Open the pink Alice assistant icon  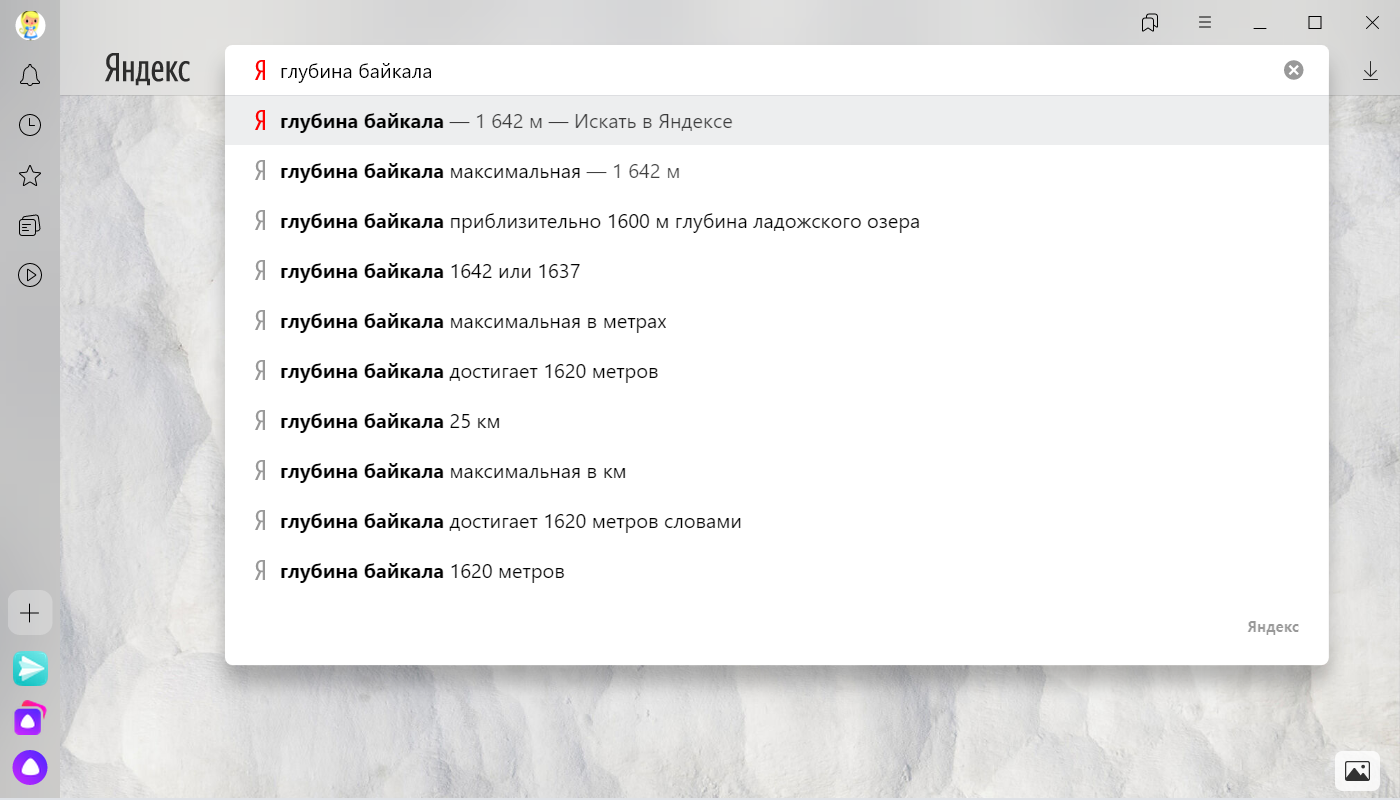pyautogui.click(x=30, y=718)
